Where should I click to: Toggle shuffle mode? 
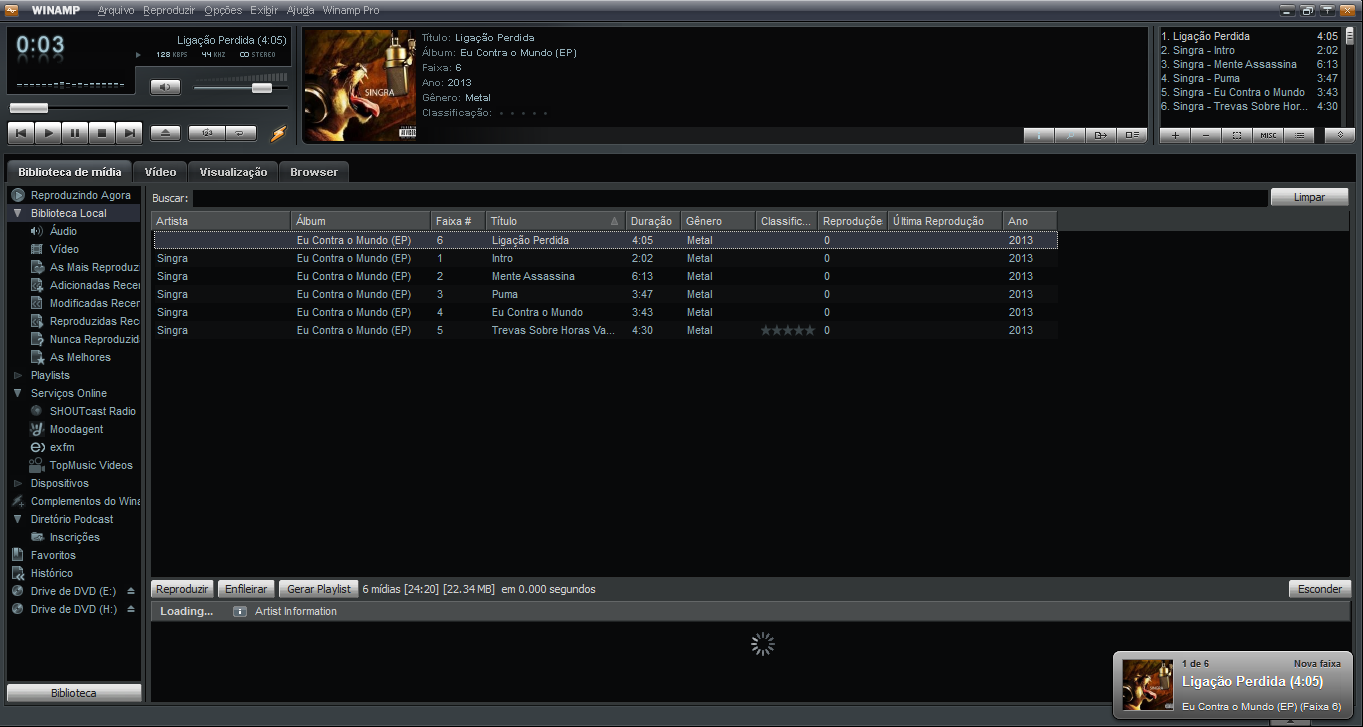coord(207,133)
